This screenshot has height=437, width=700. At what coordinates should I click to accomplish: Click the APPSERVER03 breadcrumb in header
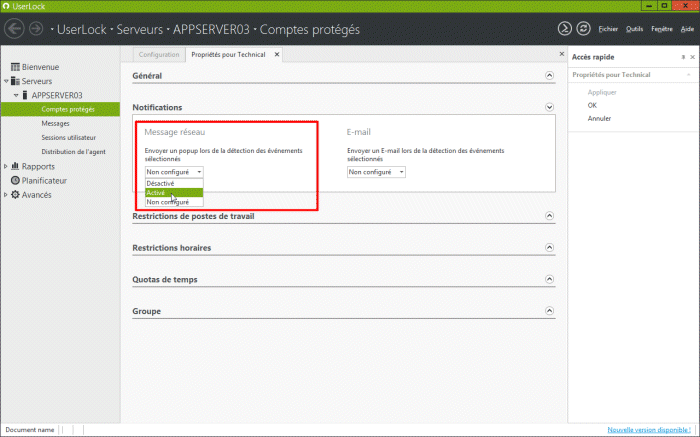point(211,29)
